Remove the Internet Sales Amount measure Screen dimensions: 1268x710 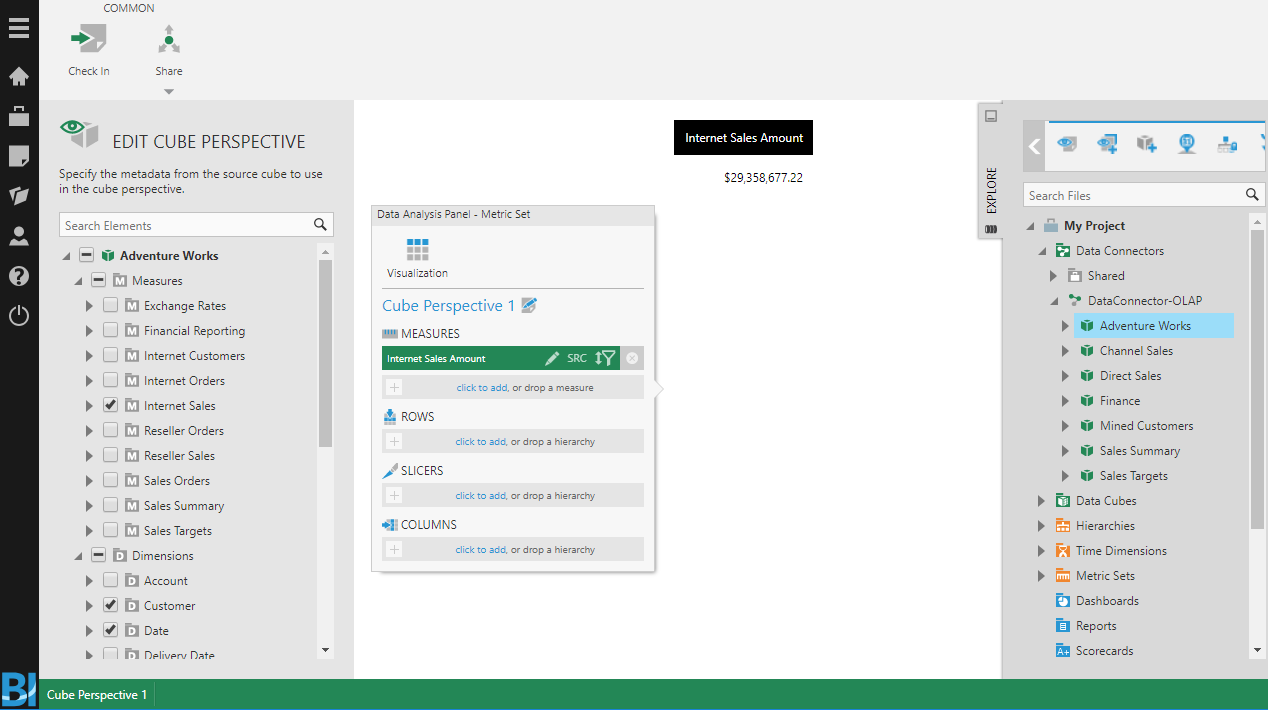point(632,358)
